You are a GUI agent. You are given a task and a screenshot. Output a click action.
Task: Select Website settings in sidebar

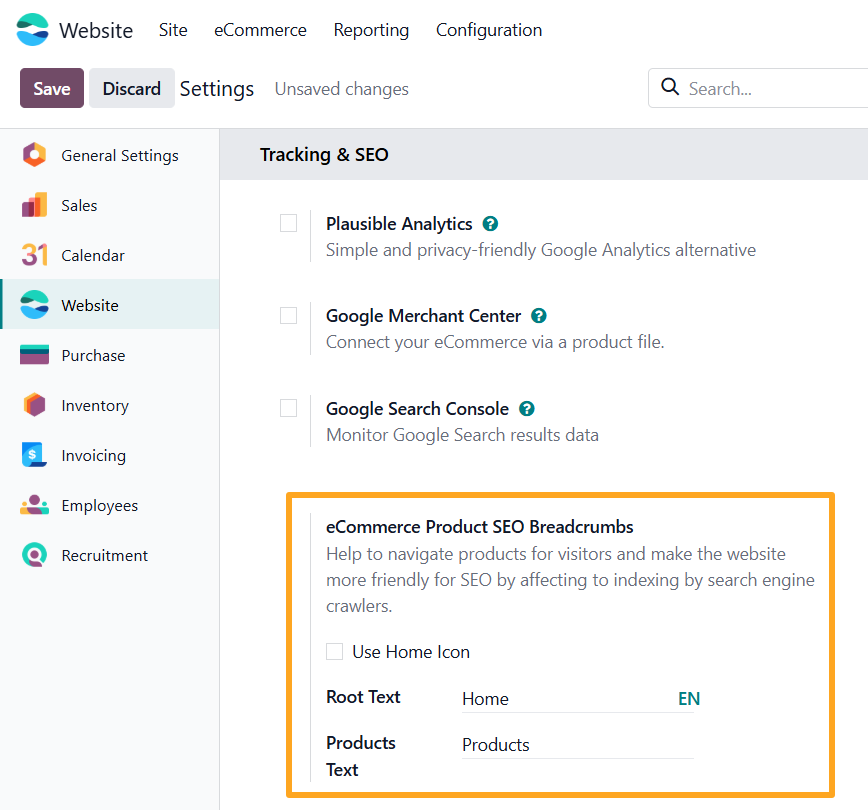pyautogui.click(x=111, y=305)
